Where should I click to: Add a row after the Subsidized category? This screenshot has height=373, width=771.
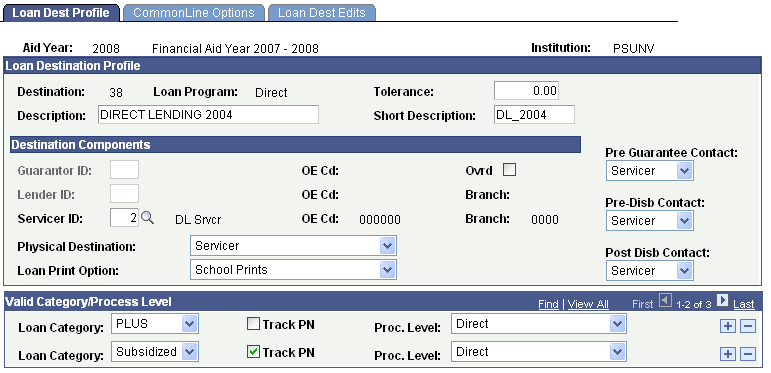tap(727, 354)
